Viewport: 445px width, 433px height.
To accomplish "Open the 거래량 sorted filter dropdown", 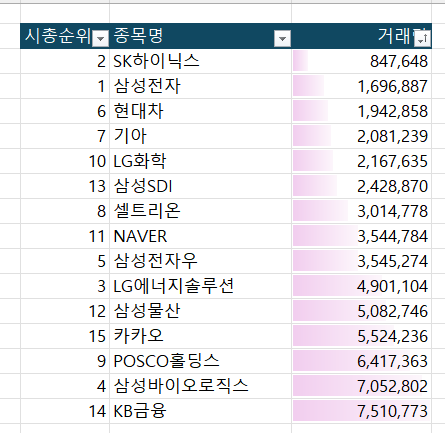I will coord(423,38).
